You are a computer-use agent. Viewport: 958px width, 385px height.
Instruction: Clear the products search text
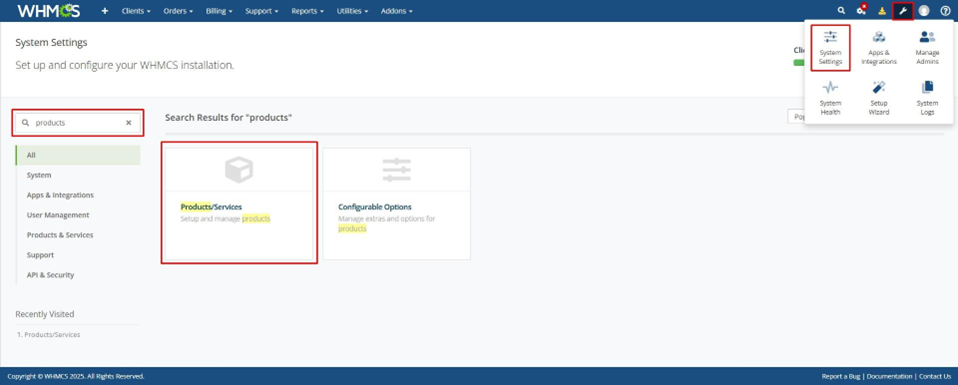click(128, 123)
